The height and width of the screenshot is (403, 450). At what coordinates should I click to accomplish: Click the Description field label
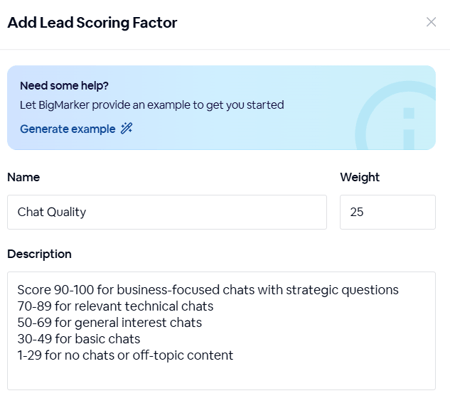point(39,254)
